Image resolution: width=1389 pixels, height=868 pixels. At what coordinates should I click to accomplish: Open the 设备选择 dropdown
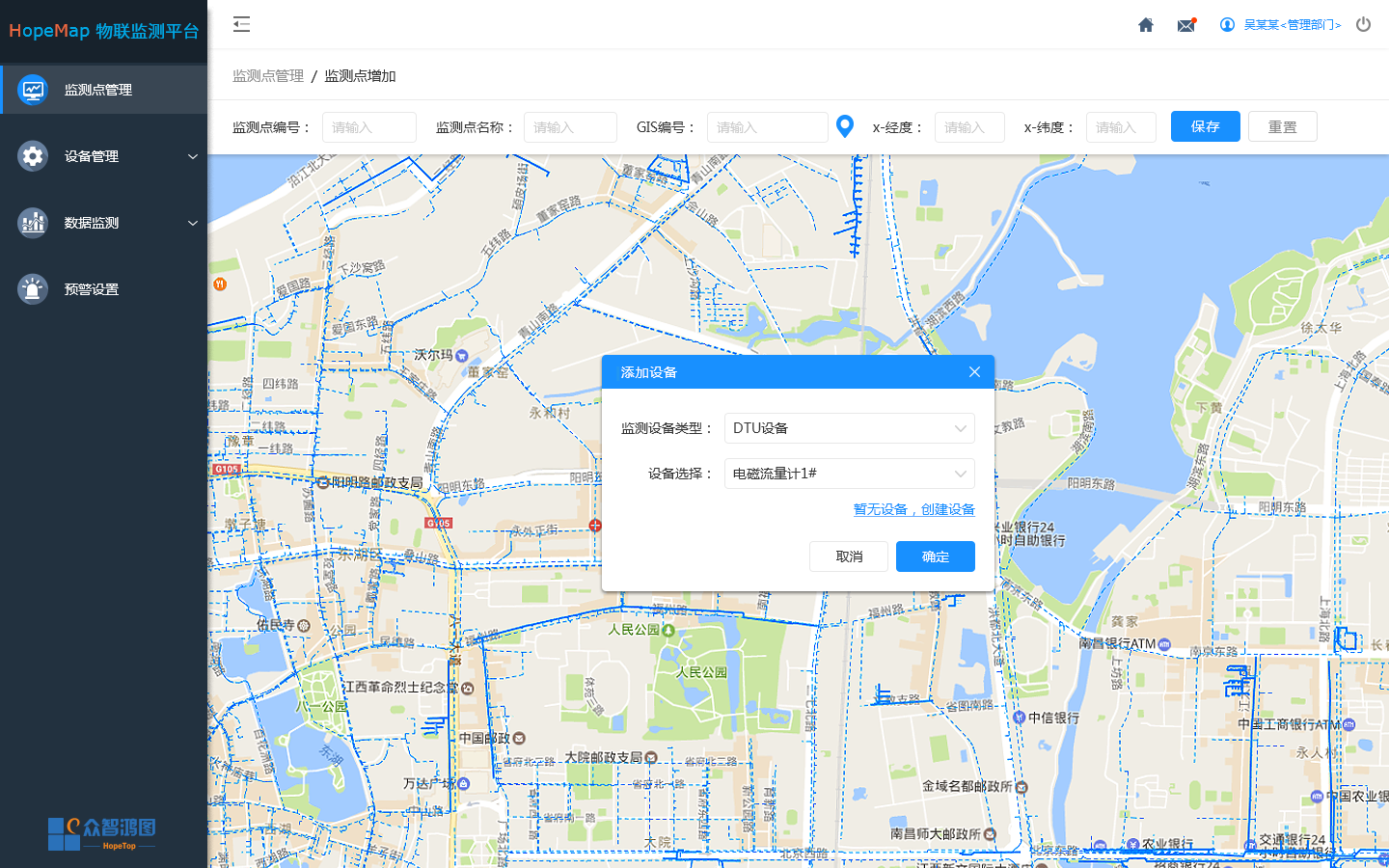849,474
